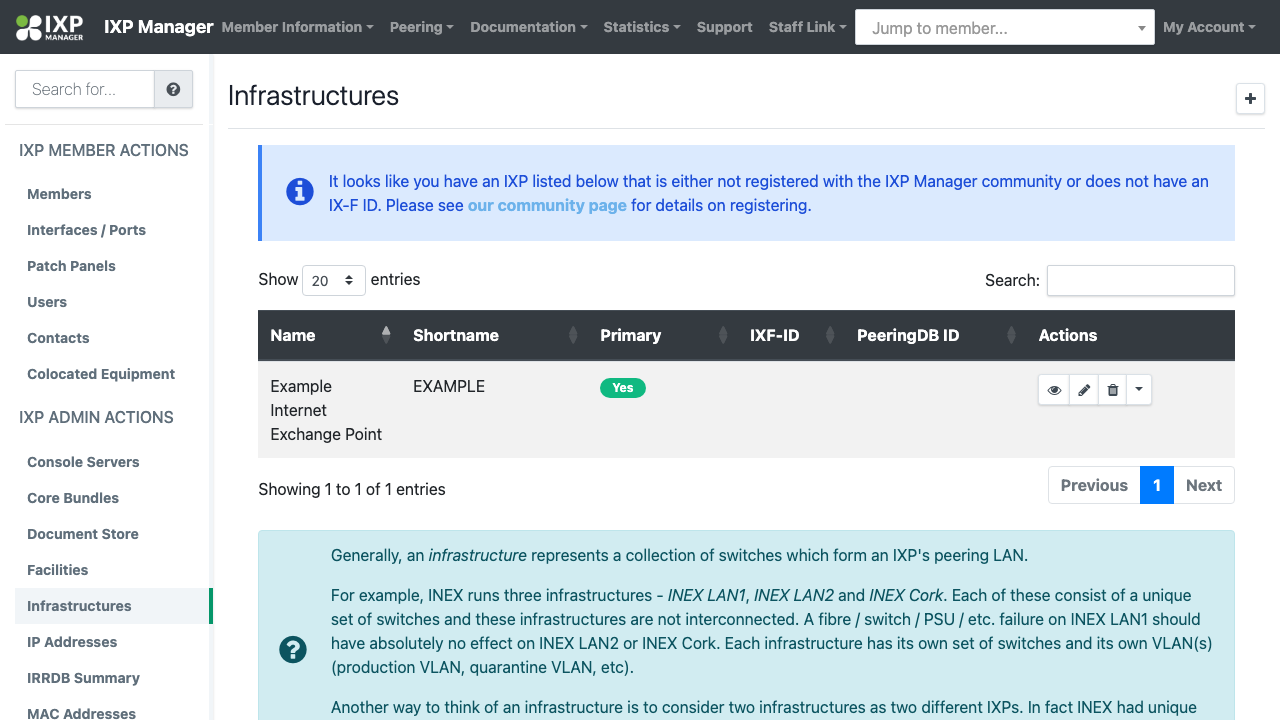This screenshot has width=1280, height=720.
Task: Click the IXP MEMBER ACTIONS heading
Action: [x=104, y=150]
